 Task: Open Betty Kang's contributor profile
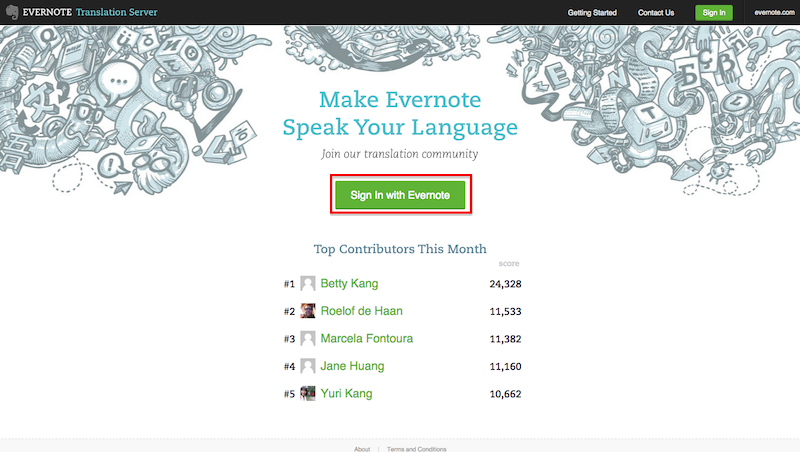(x=349, y=284)
